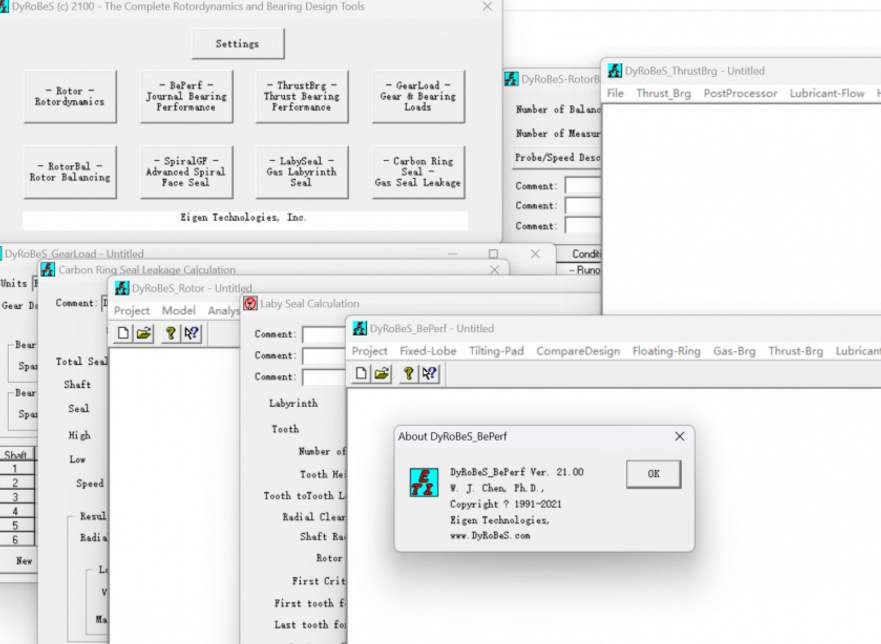Open Thrust-Brg menu in BePerf

click(x=796, y=351)
